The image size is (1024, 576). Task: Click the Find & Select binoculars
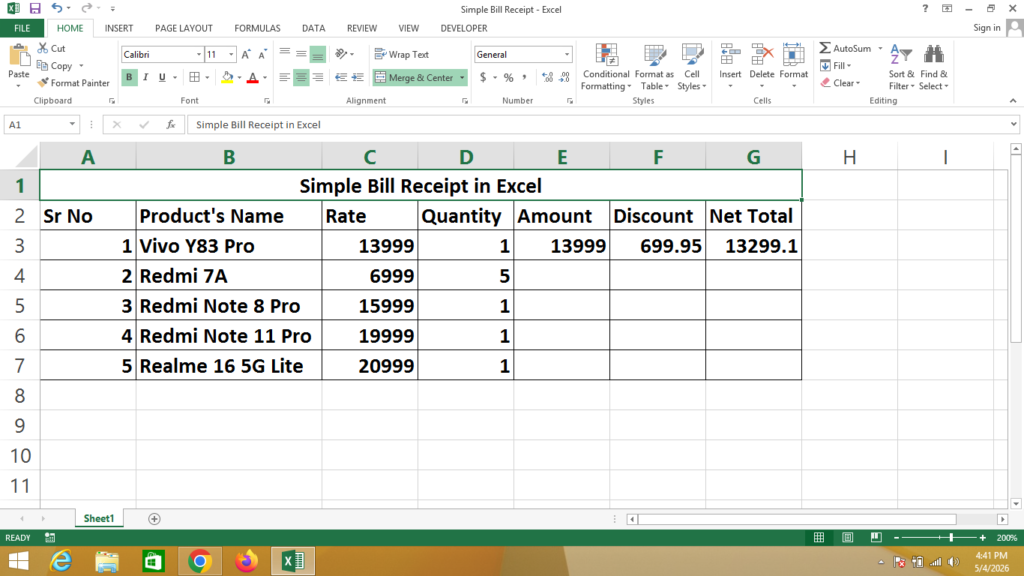point(934,55)
